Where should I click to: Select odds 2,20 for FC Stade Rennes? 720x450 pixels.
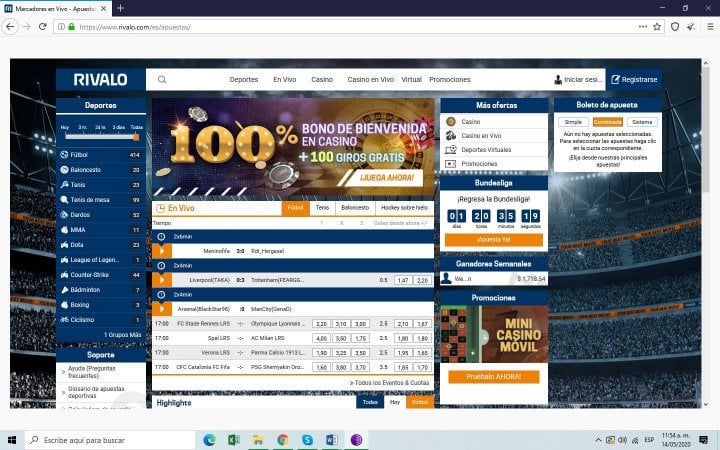pos(321,324)
